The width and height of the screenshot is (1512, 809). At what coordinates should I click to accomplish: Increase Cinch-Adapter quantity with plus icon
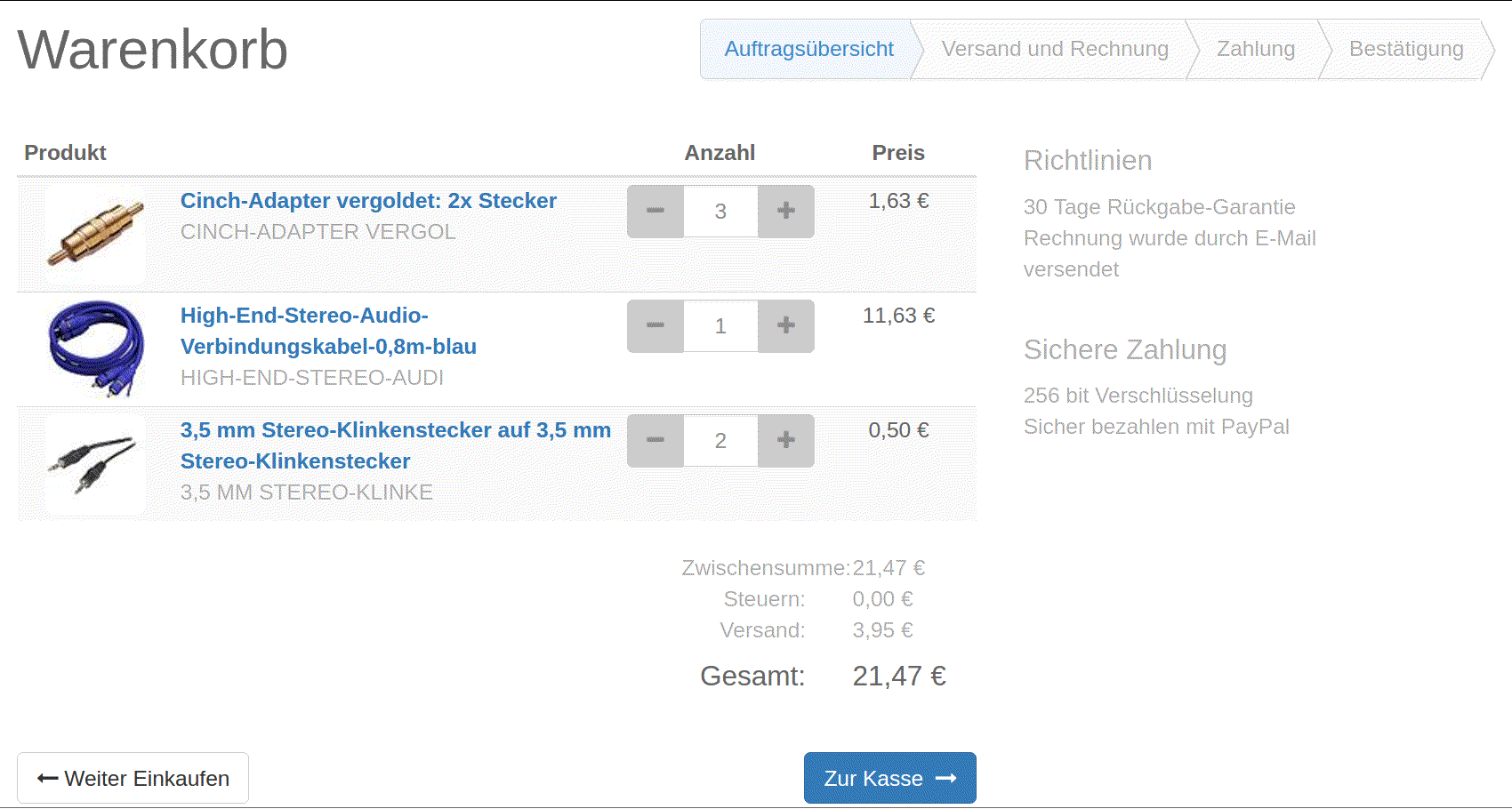786,212
